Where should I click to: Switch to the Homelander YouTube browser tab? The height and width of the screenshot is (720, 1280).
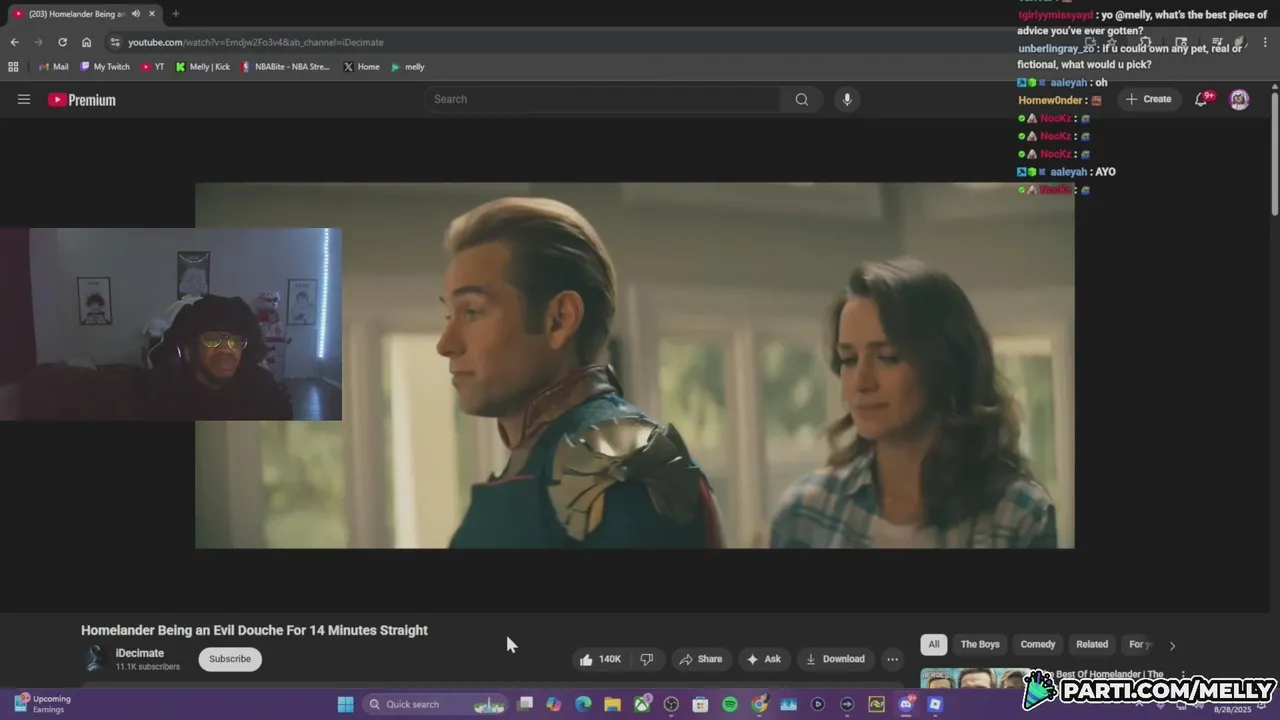tap(78, 14)
